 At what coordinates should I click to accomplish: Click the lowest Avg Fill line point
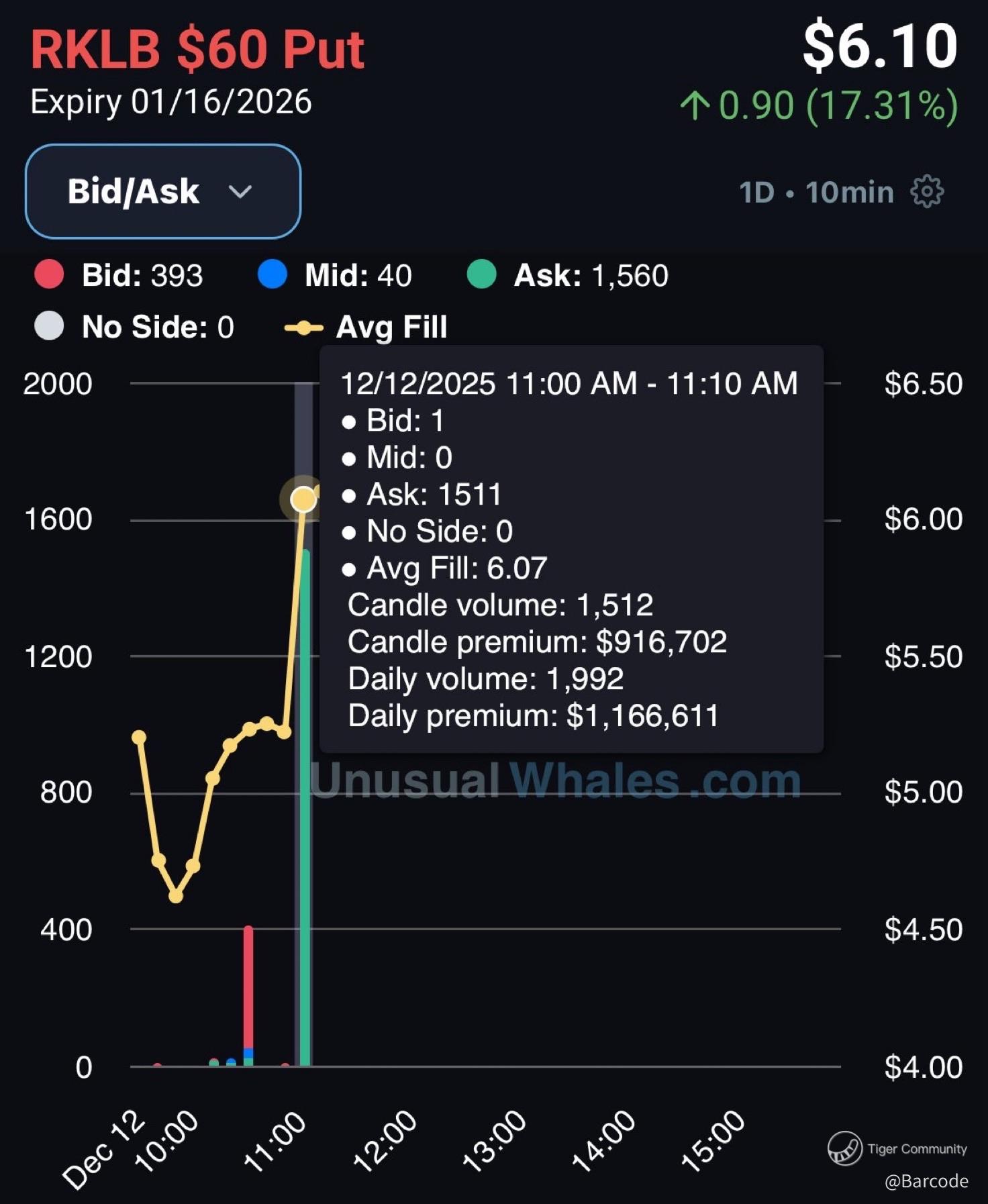click(x=176, y=896)
